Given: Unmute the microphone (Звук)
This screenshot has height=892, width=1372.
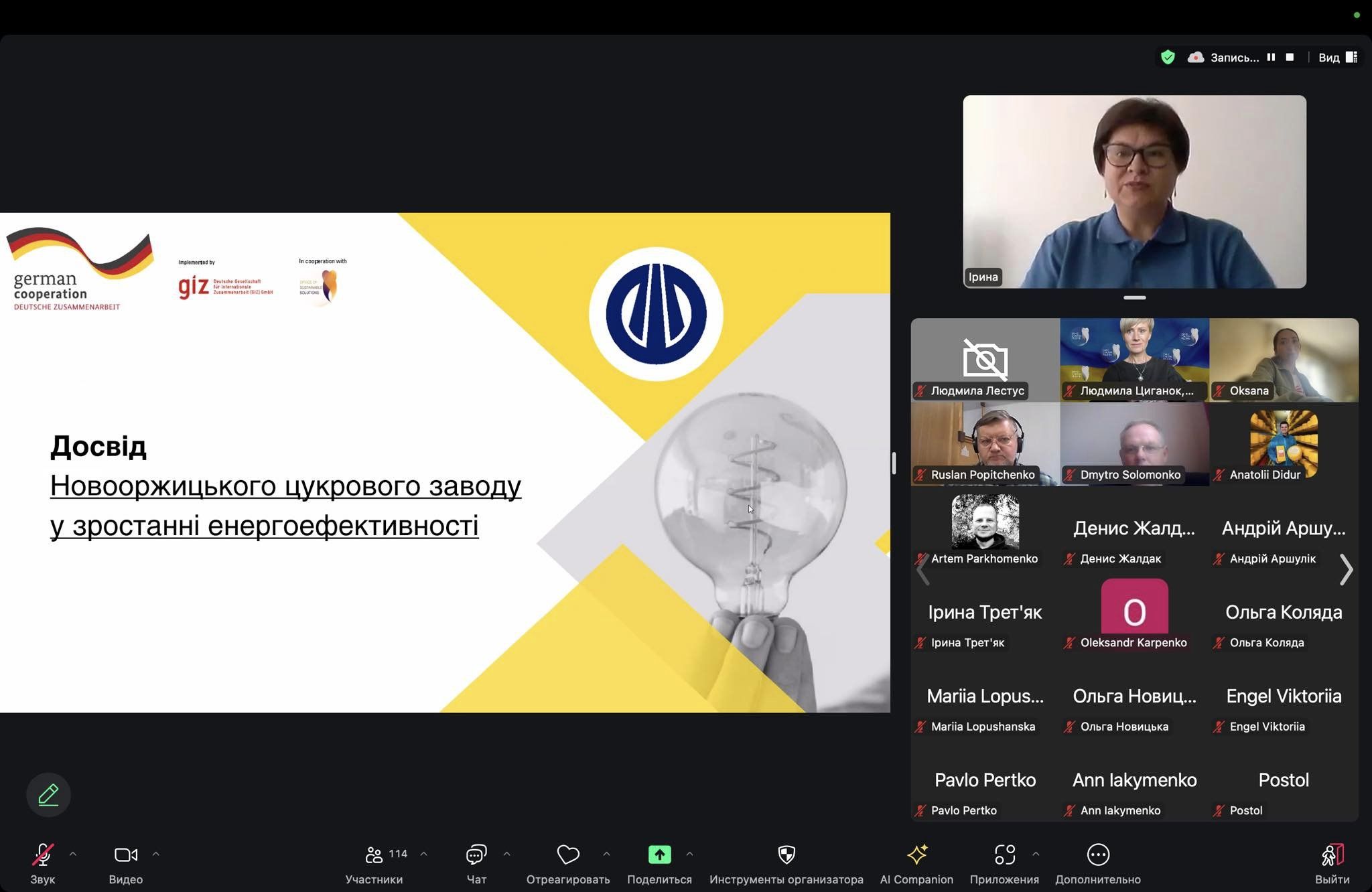Looking at the screenshot, I should [x=42, y=855].
